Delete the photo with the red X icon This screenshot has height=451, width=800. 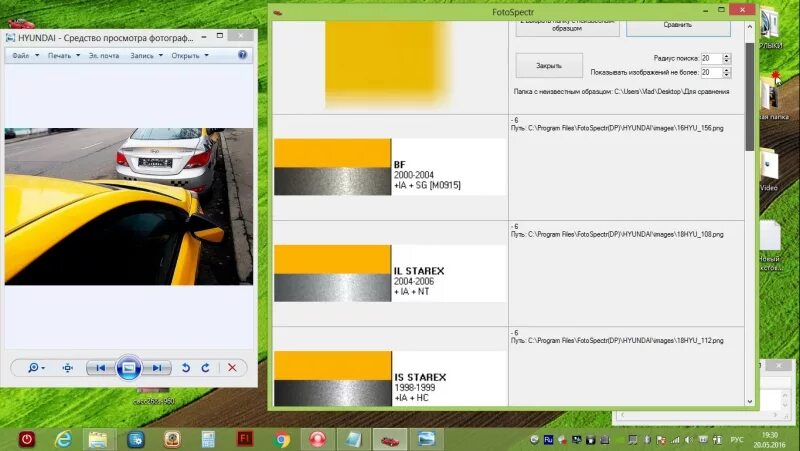pyautogui.click(x=232, y=368)
